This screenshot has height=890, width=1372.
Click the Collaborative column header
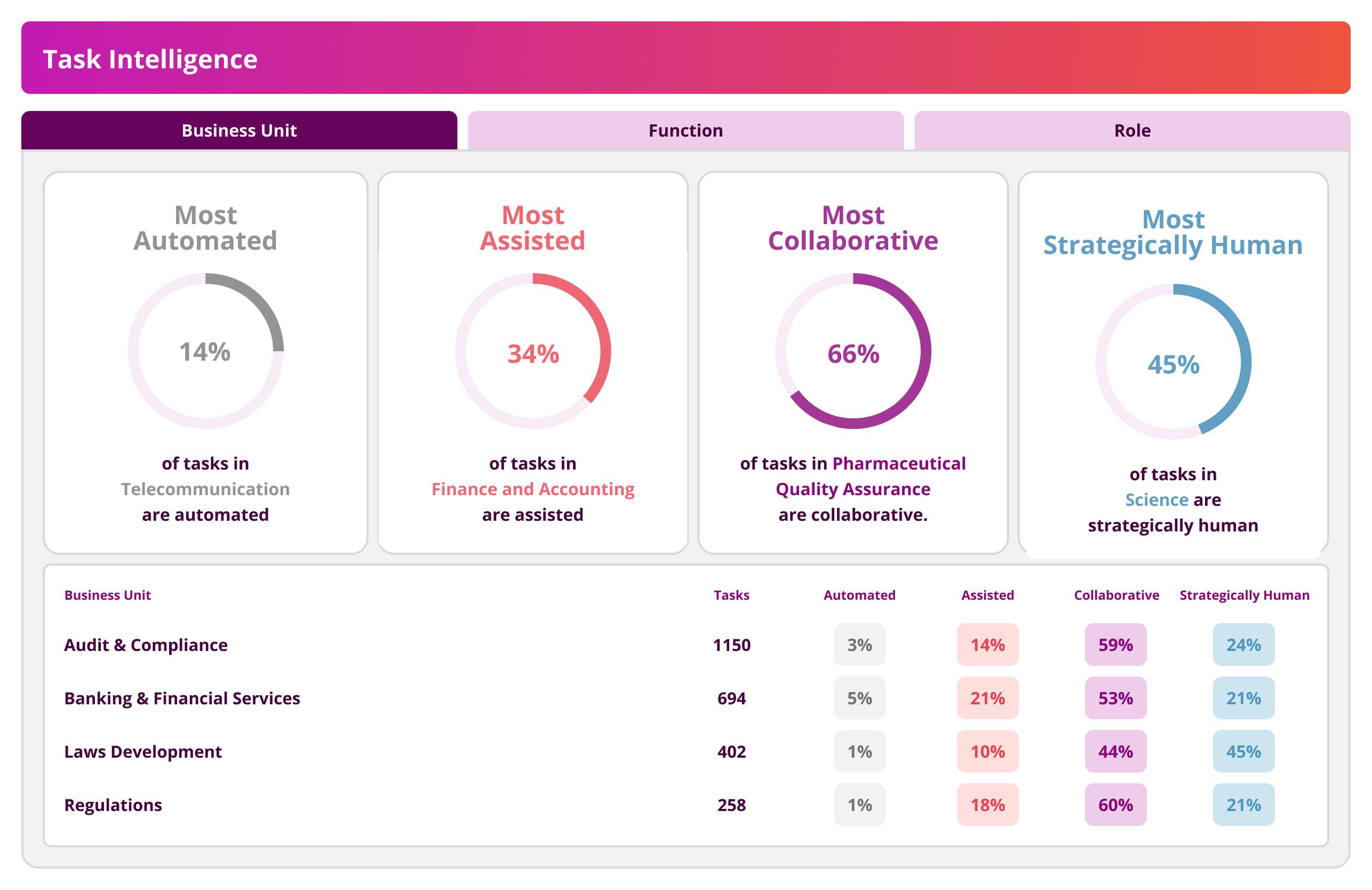(1116, 595)
